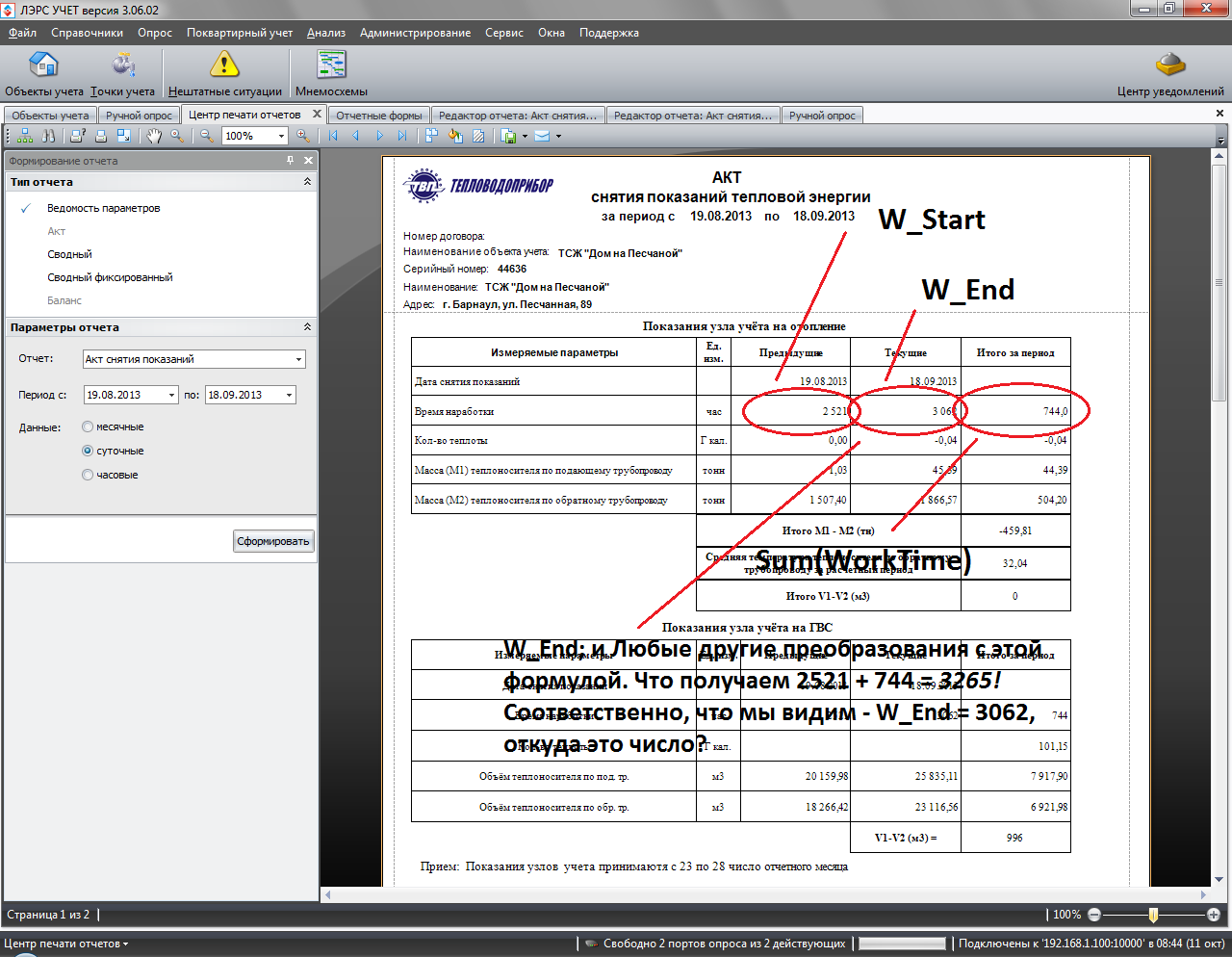Click status bar zoom minus button
1232x957 pixels.
click(x=1094, y=915)
